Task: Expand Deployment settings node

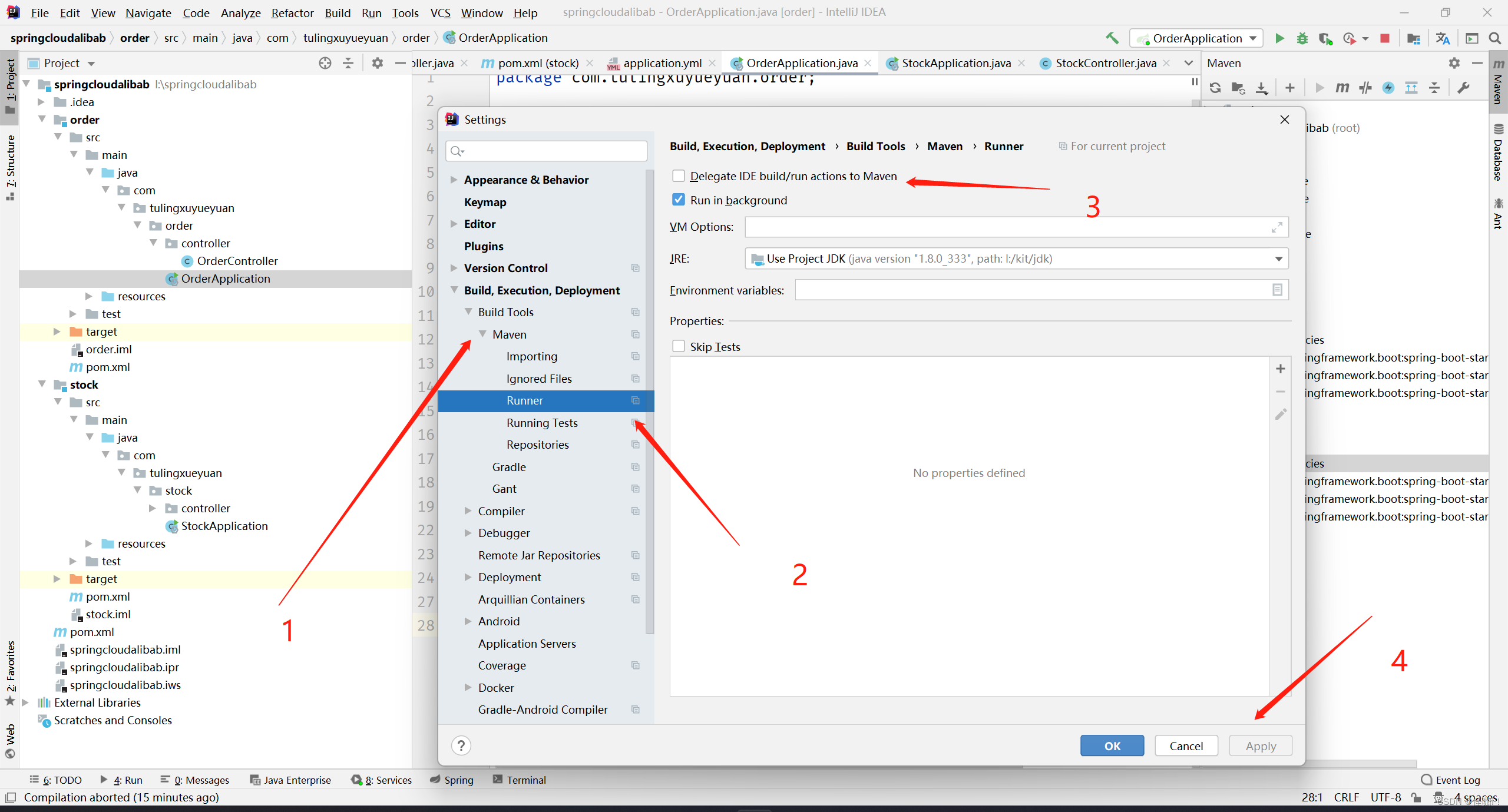Action: [468, 577]
